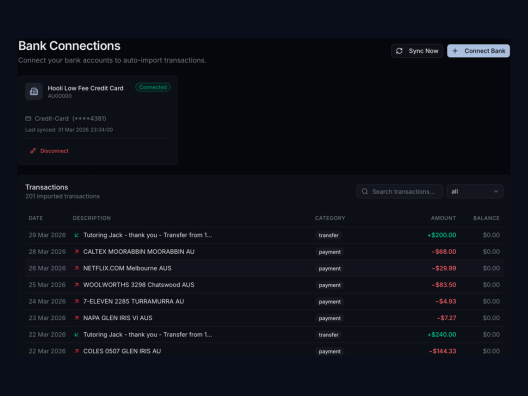The width and height of the screenshot is (528, 396).
Task: Disconnect the Hooli credit card
Action: tap(50, 151)
